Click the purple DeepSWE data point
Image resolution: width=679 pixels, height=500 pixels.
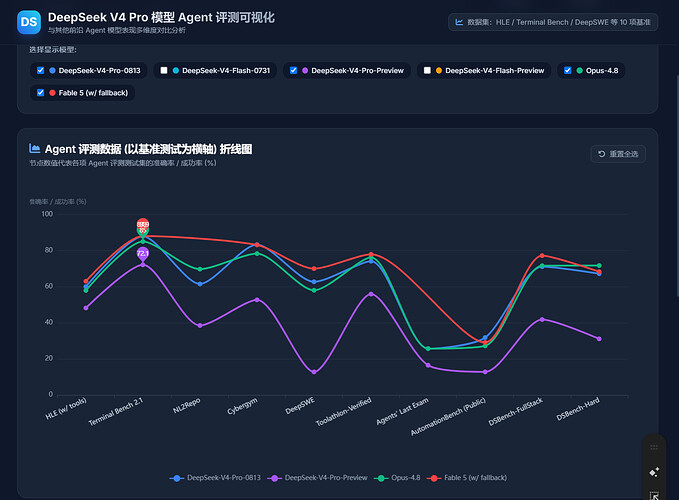314,372
